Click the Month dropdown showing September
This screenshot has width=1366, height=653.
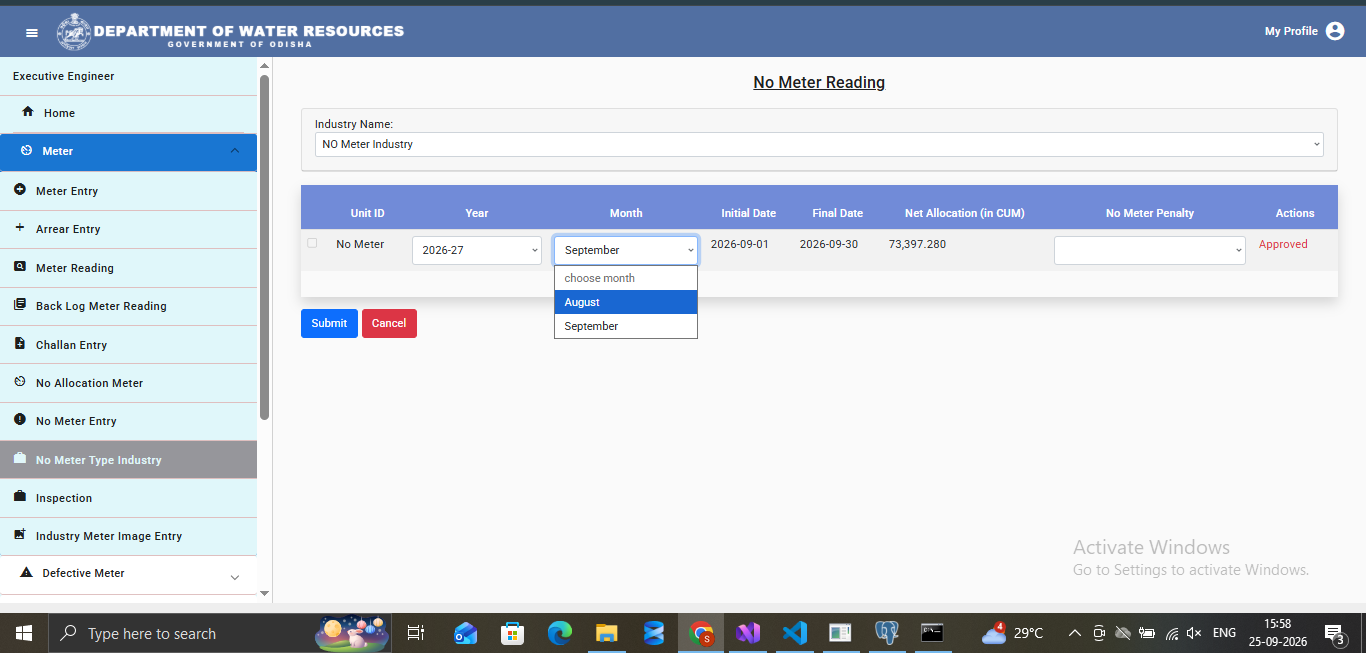626,250
